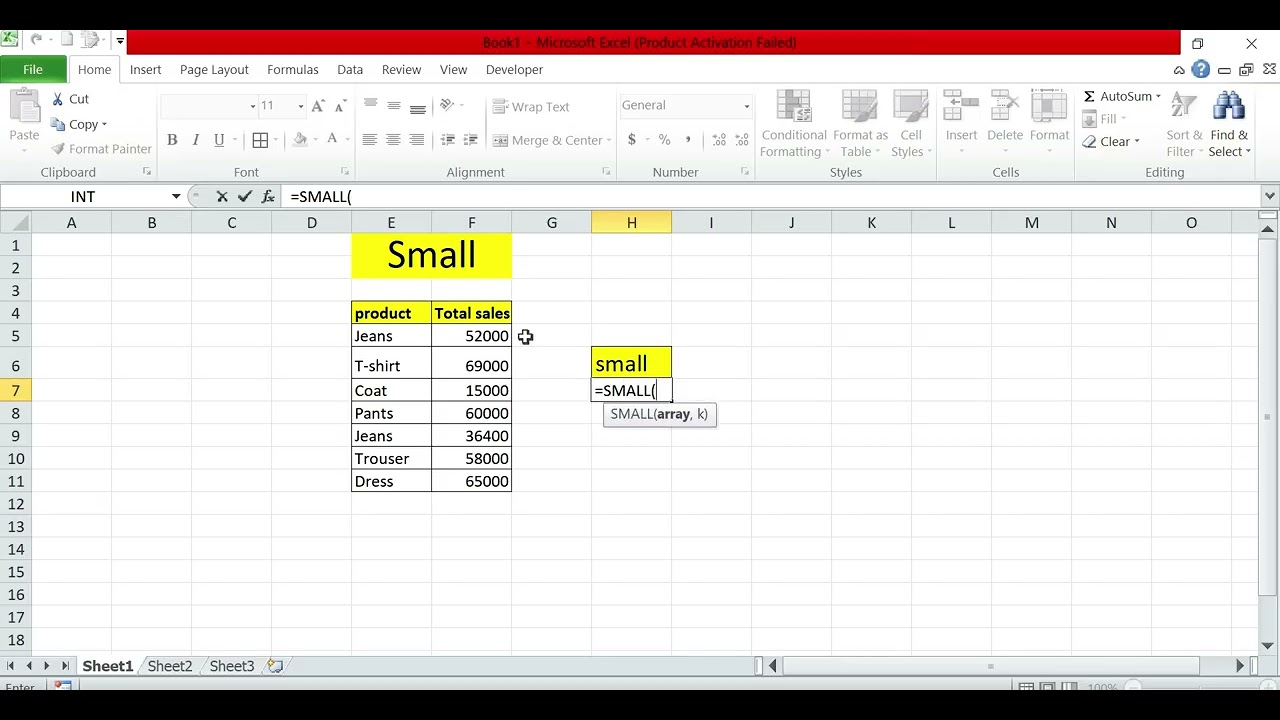
Task: Open the Clear dropdown
Action: (1137, 142)
